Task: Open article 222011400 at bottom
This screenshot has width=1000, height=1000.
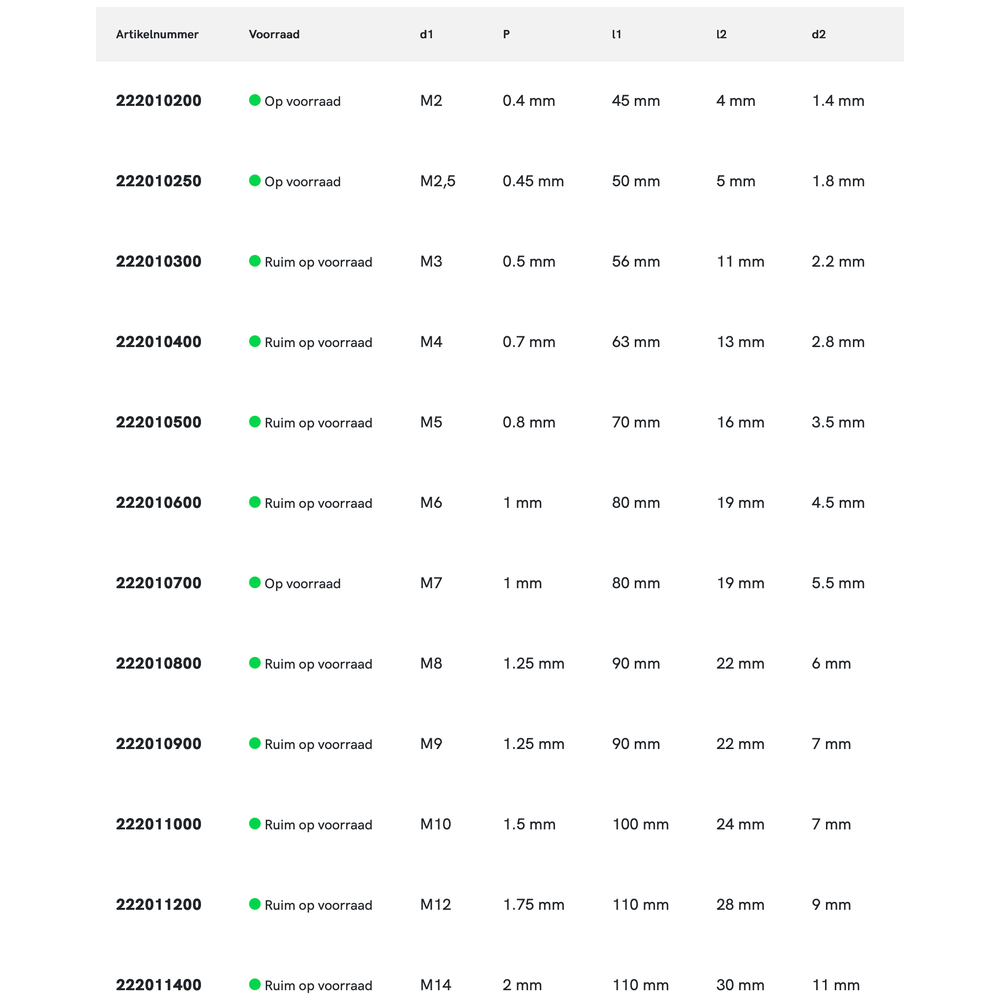Action: pyautogui.click(x=158, y=985)
